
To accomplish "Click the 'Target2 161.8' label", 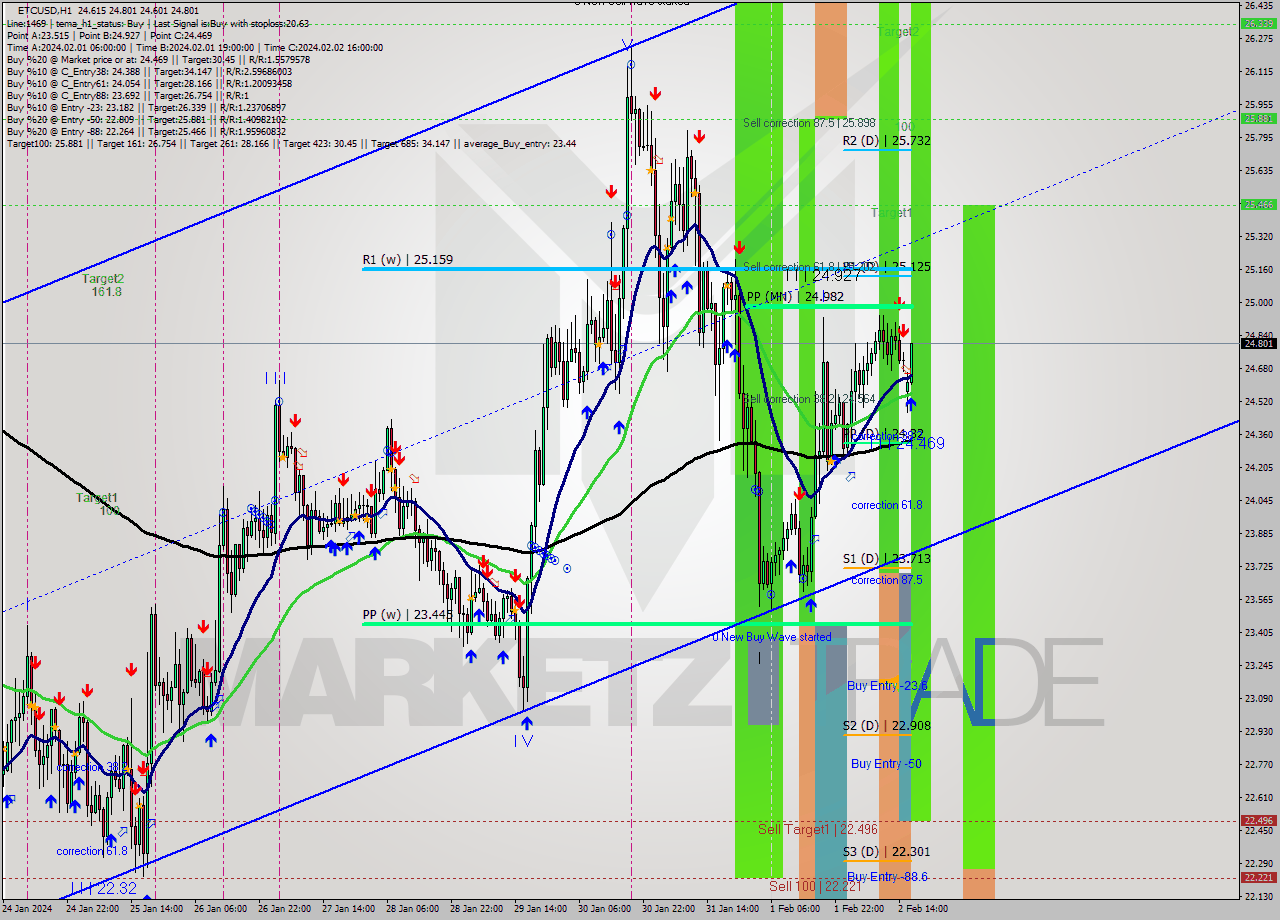I will point(103,285).
